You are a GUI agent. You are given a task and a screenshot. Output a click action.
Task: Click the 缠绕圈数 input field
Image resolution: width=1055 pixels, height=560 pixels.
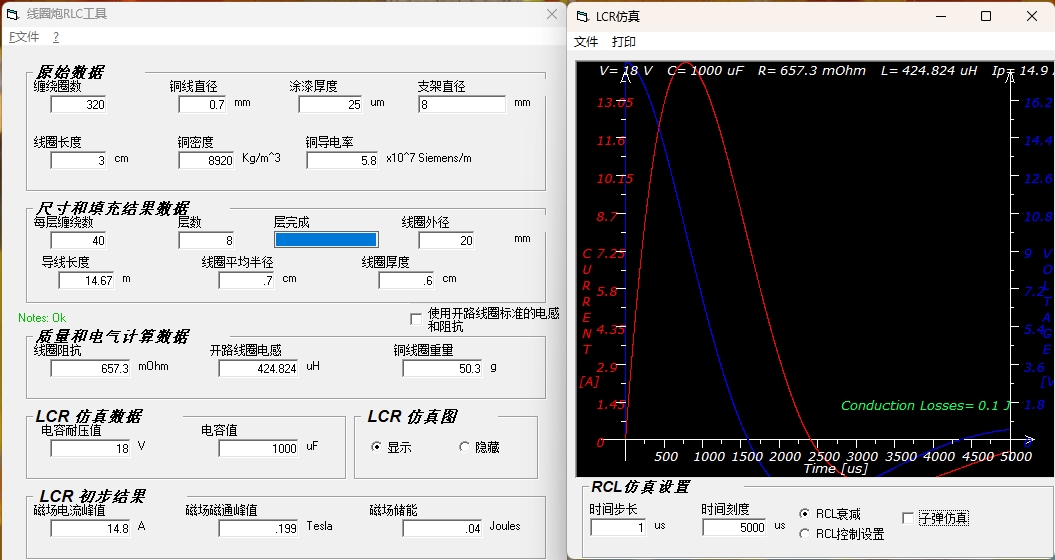pyautogui.click(x=79, y=104)
